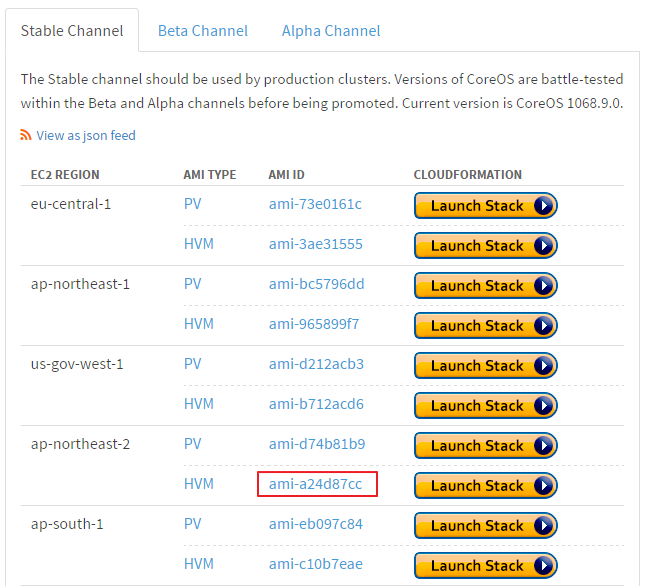The width and height of the screenshot is (645, 586).
Task: Launch Stack for ami-c10b7eae
Action: point(486,565)
